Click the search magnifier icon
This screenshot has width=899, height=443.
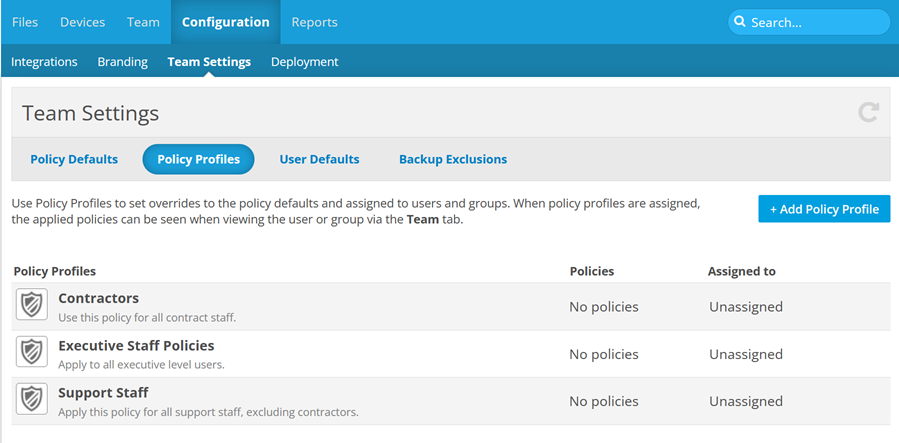click(x=740, y=22)
